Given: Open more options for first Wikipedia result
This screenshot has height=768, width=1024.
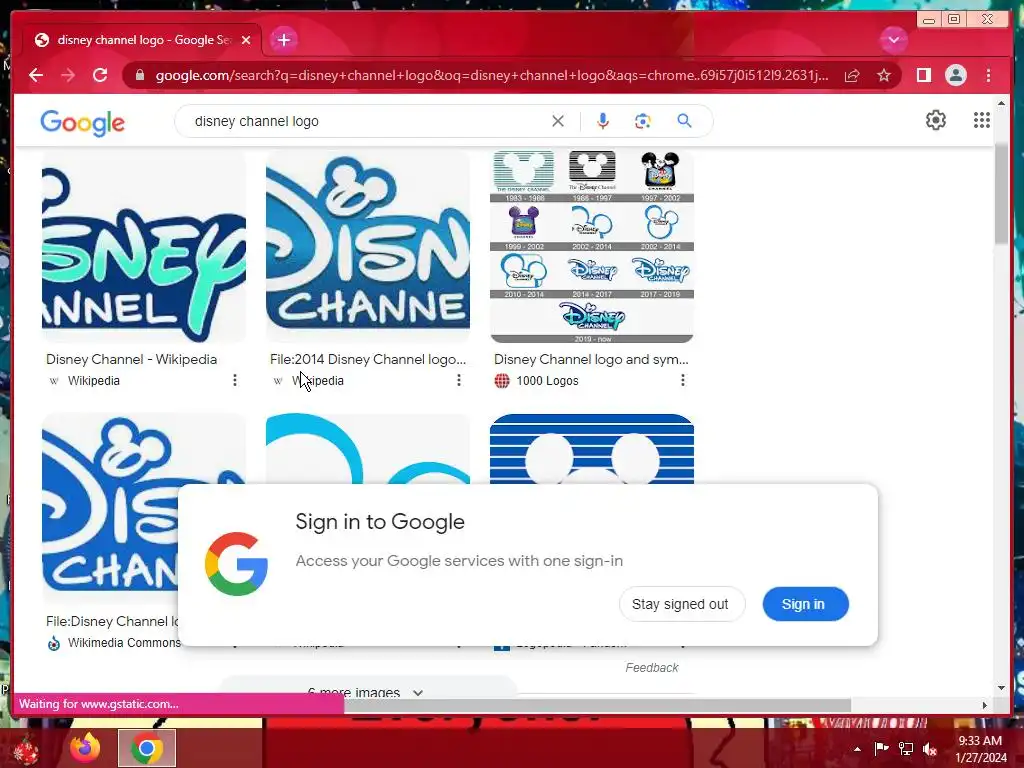Looking at the screenshot, I should click(x=234, y=380).
